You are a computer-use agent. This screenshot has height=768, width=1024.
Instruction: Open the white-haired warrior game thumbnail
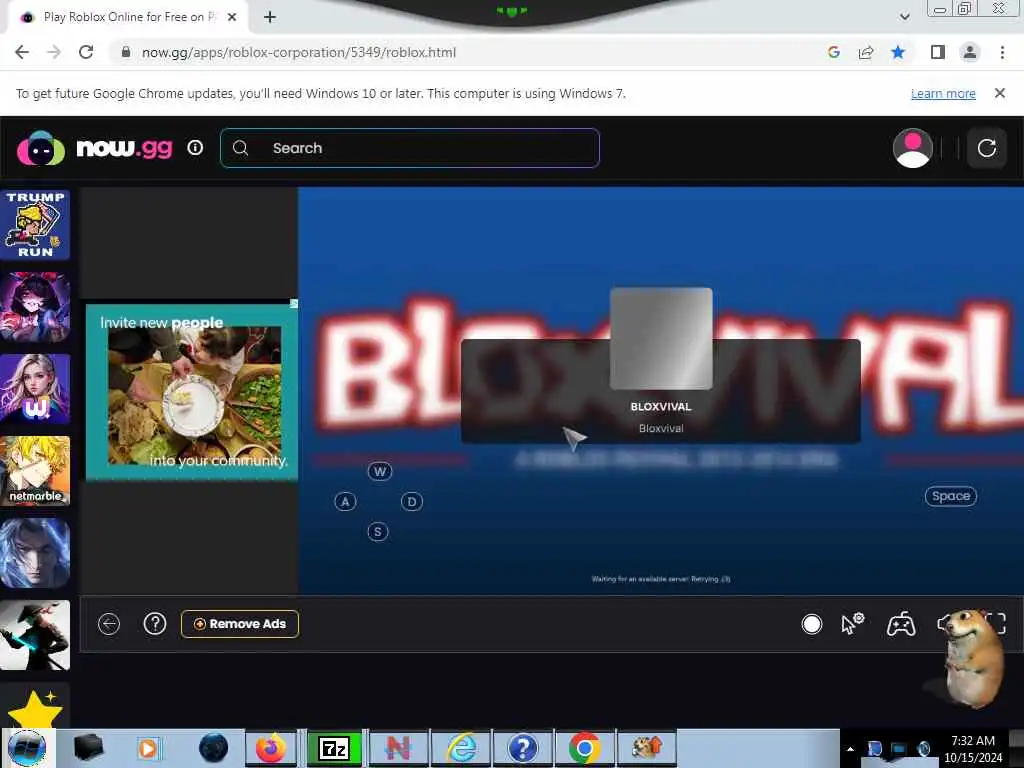(x=35, y=553)
